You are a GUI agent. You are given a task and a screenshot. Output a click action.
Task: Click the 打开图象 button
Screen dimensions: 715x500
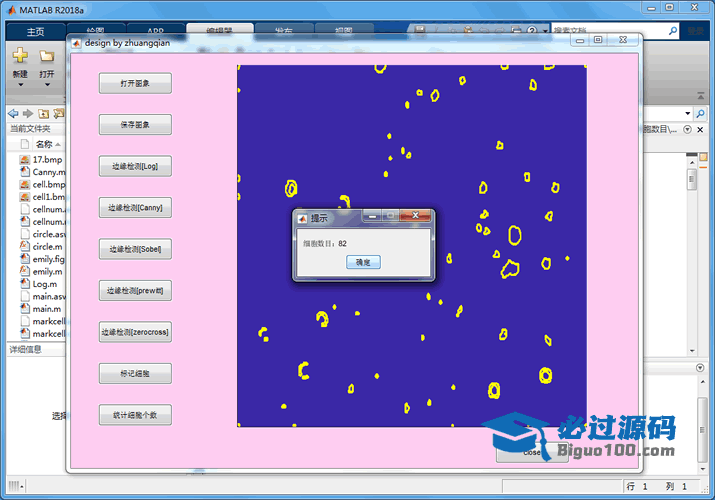135,83
